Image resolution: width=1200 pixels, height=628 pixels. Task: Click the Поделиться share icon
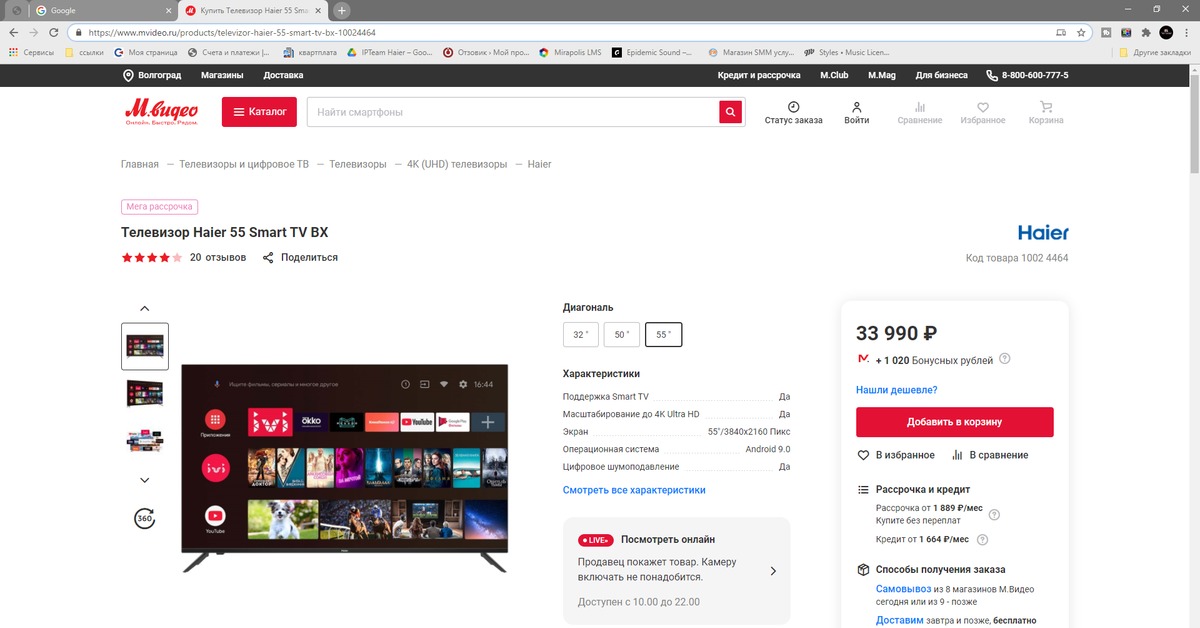pyautogui.click(x=268, y=258)
